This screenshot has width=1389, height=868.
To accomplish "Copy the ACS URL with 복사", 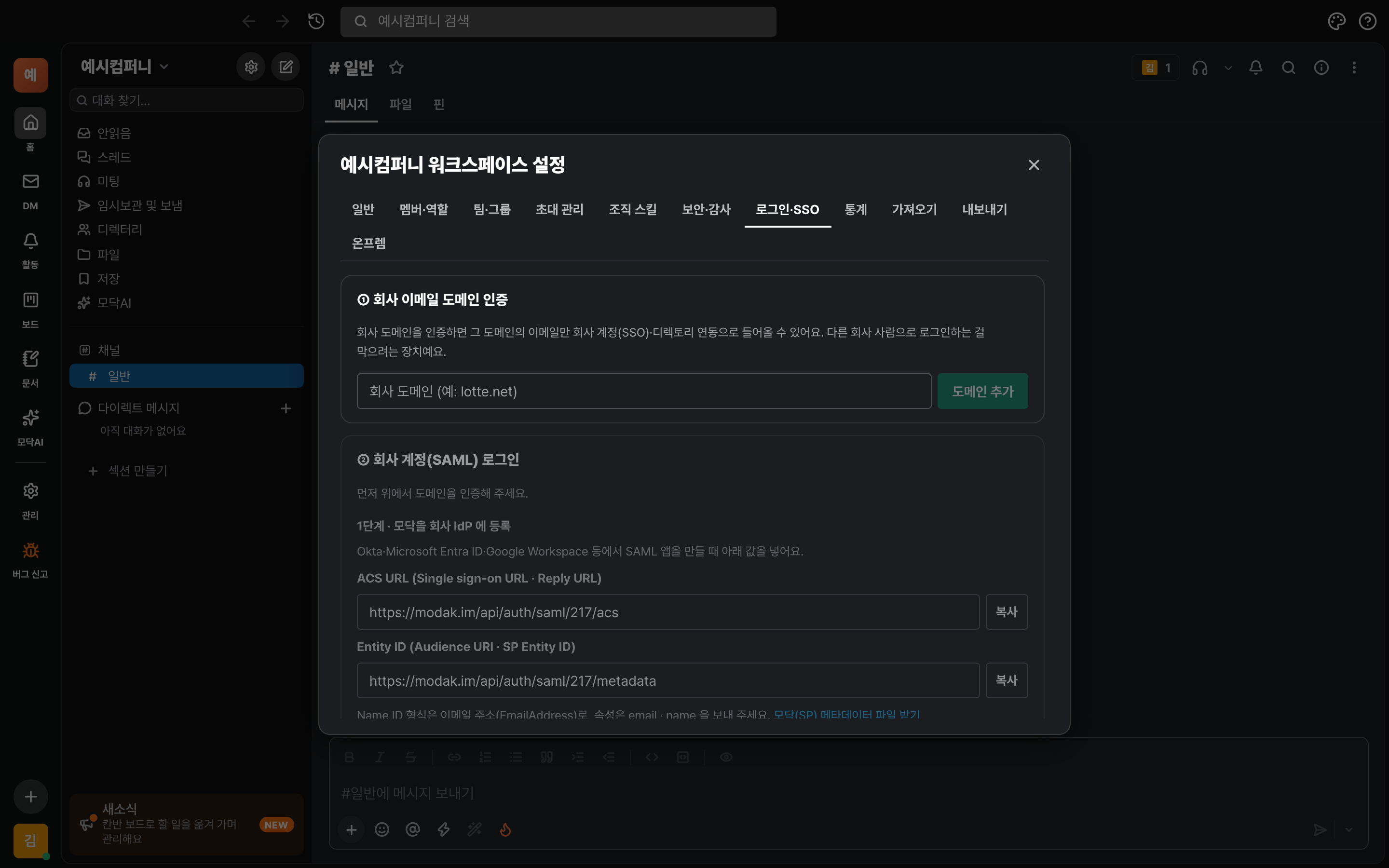I will [x=1006, y=612].
